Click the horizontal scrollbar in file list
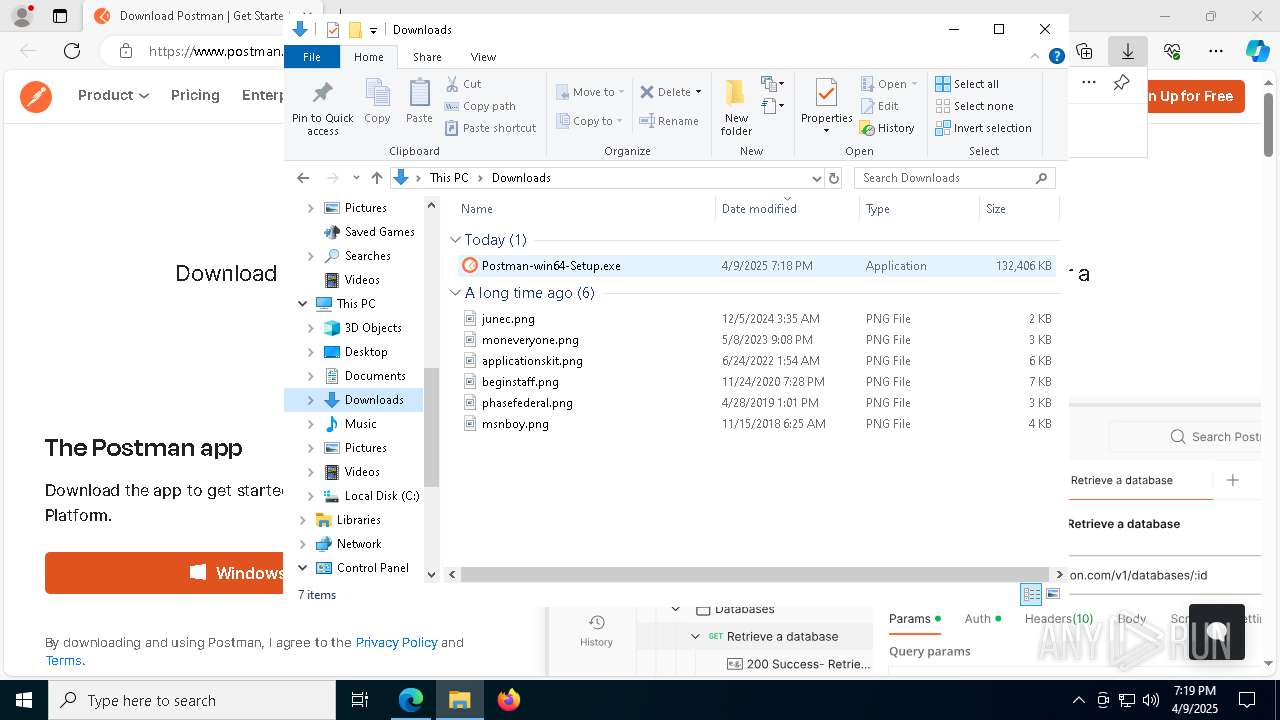Screen dimensions: 1280x720 pos(755,574)
